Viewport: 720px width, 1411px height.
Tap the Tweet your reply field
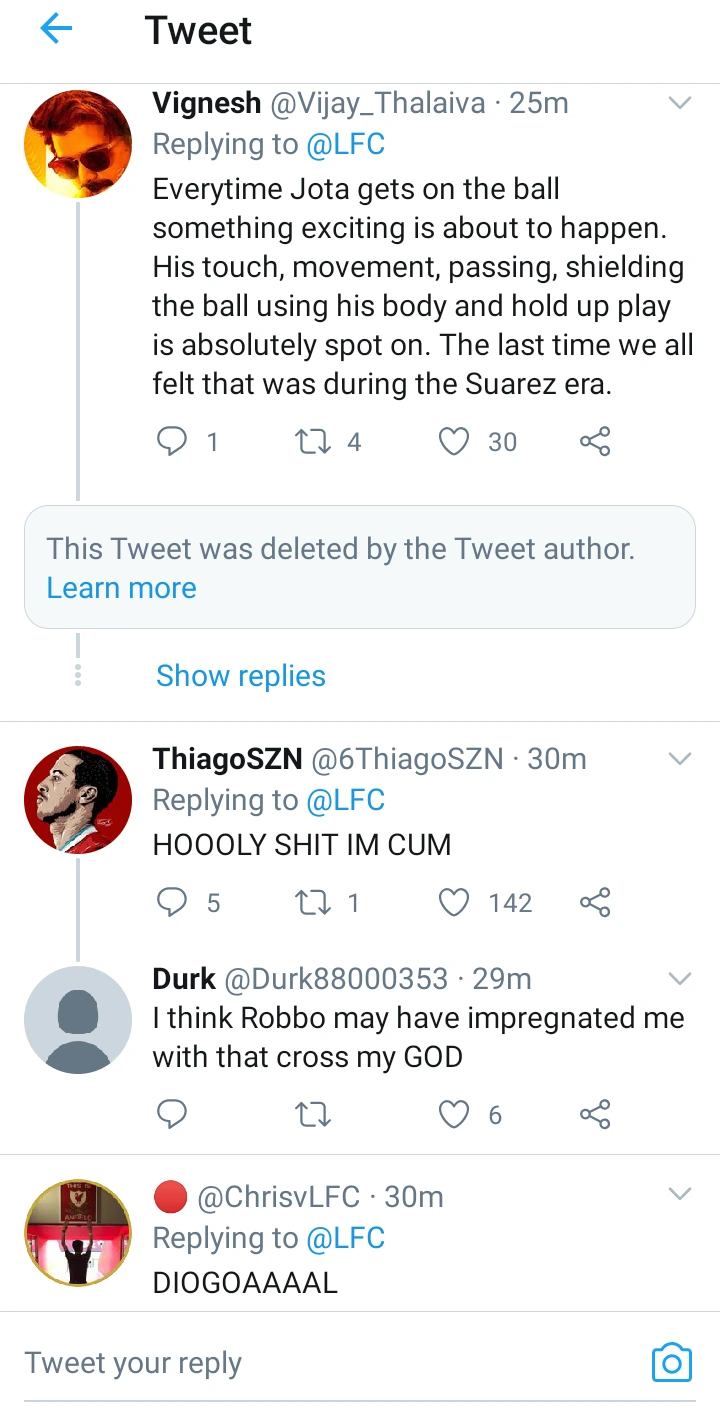[300, 1363]
